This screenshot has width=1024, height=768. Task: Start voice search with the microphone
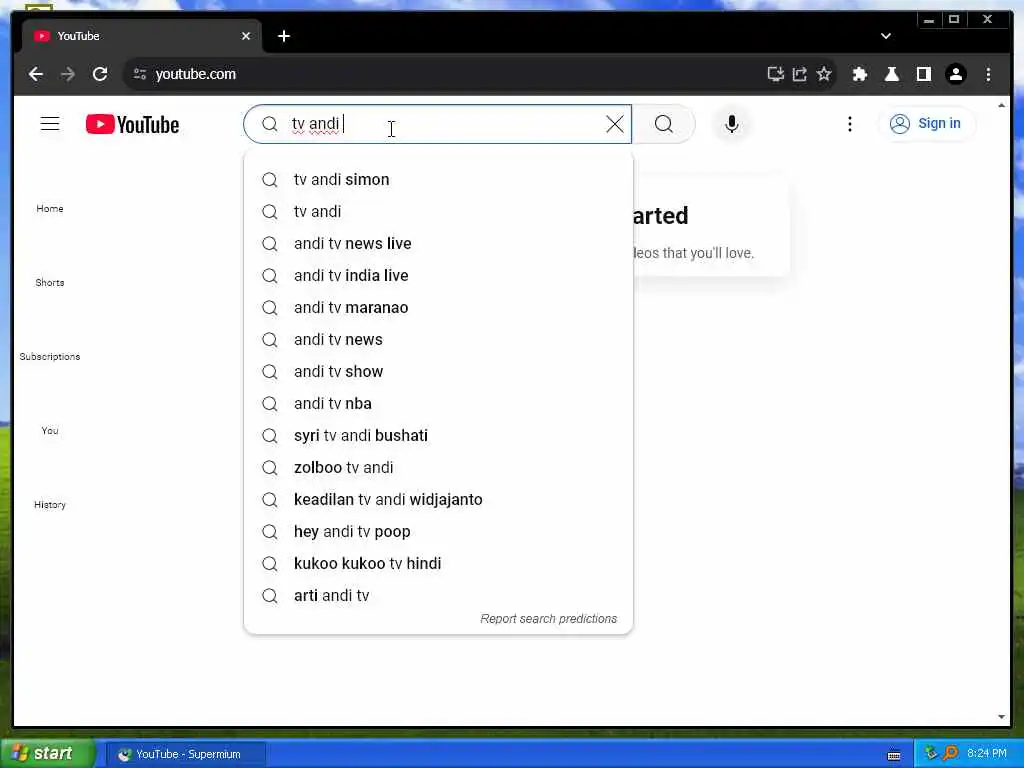coord(732,124)
